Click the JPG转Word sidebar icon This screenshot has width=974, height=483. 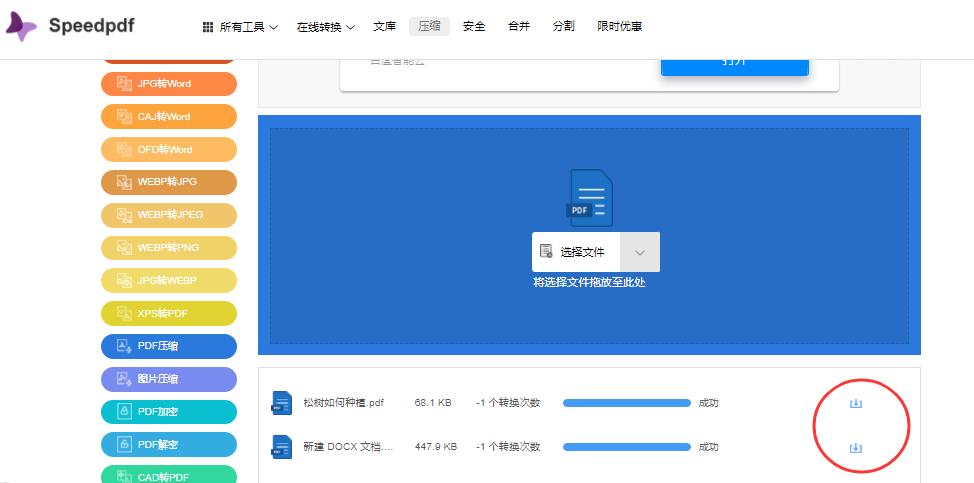[x=124, y=84]
